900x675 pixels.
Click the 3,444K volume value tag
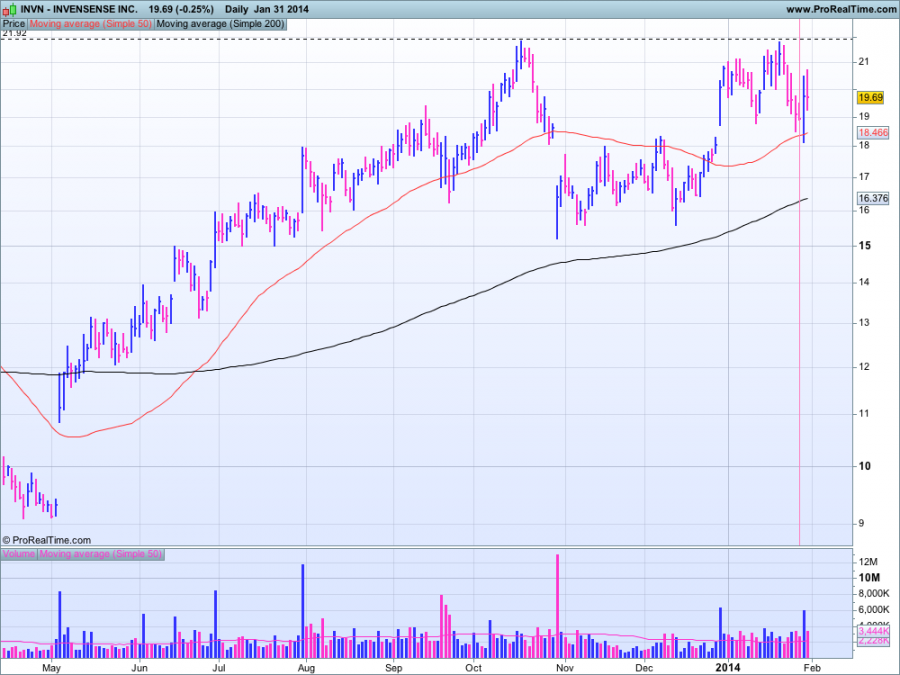click(873, 631)
